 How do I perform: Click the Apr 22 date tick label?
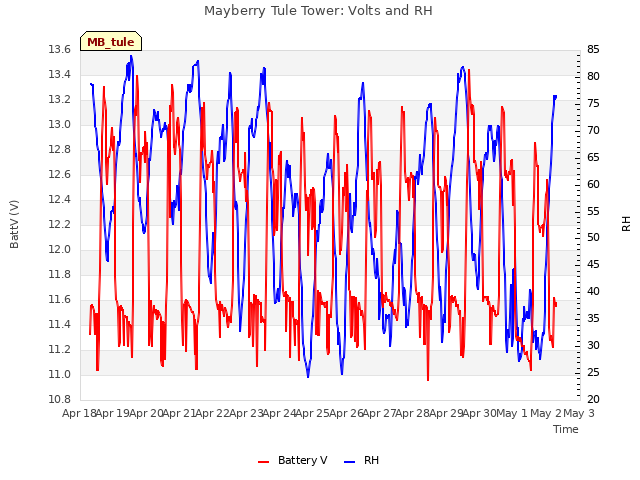(x=213, y=413)
